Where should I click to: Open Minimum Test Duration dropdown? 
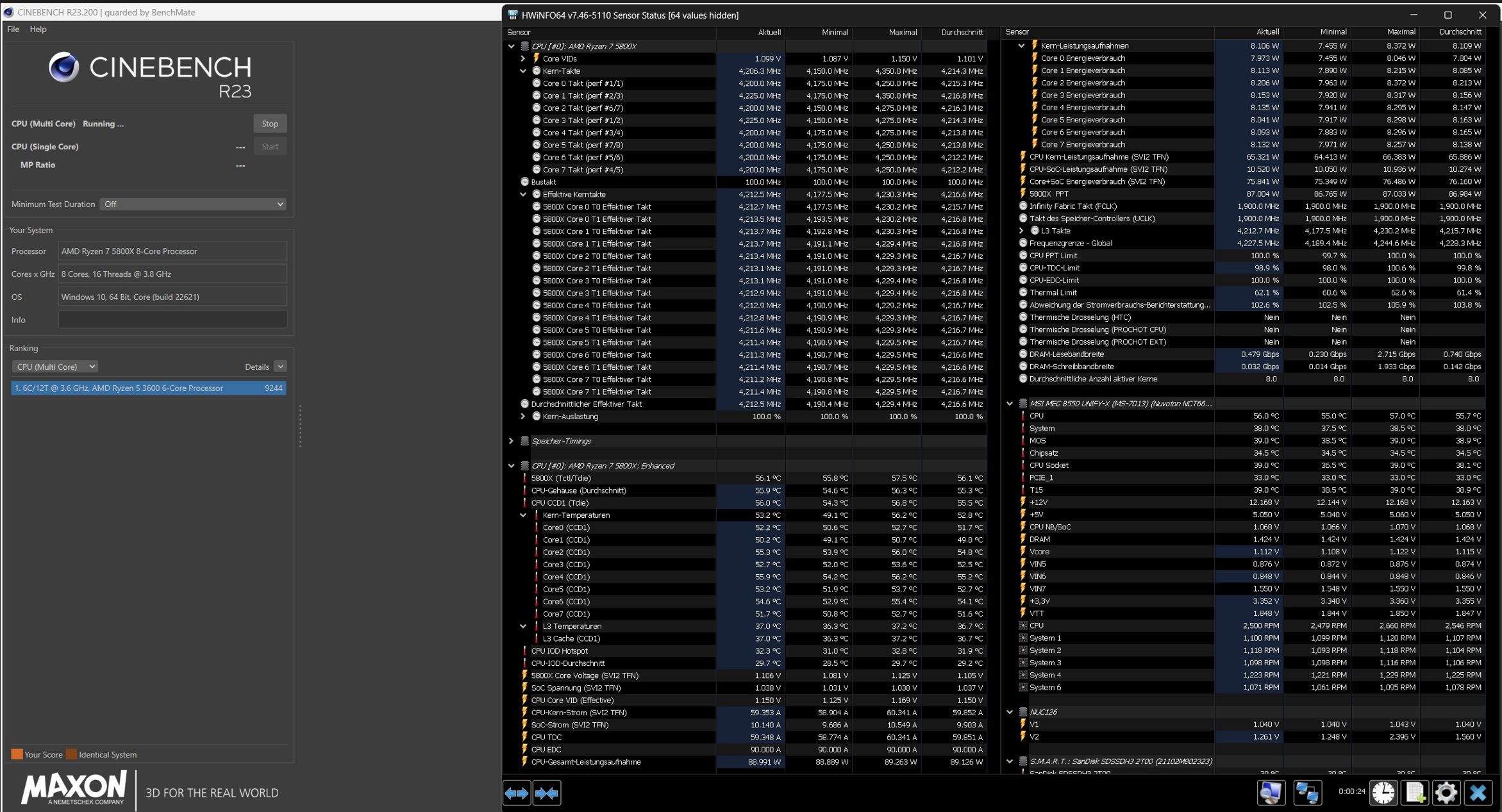(x=192, y=204)
